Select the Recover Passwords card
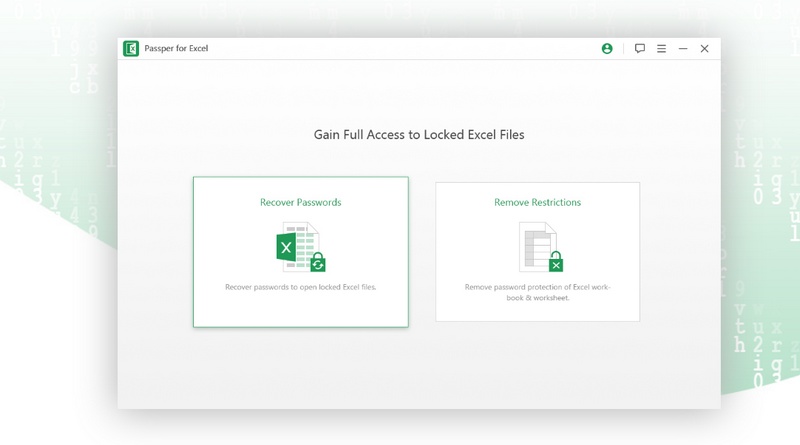 [301, 252]
